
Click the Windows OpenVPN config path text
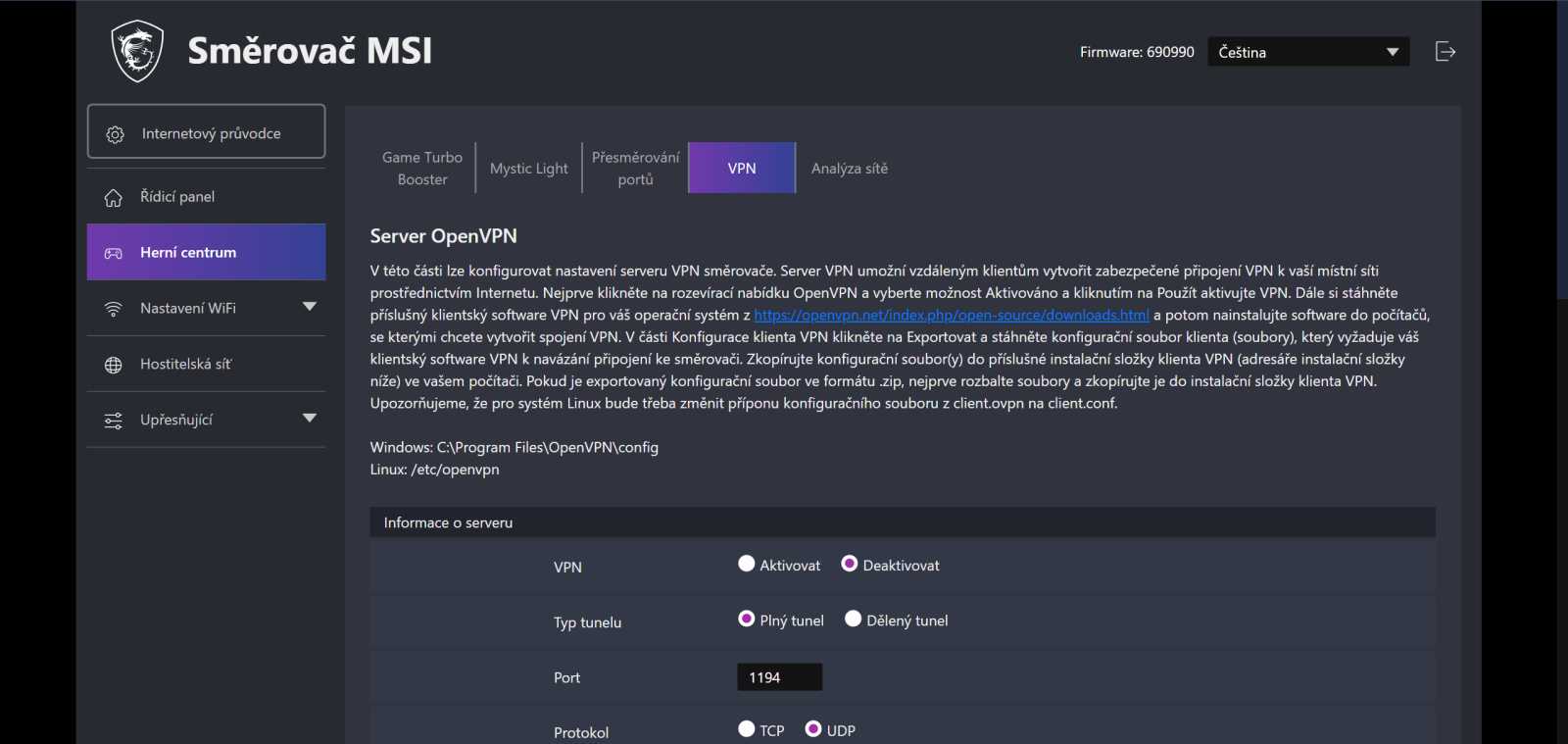514,447
